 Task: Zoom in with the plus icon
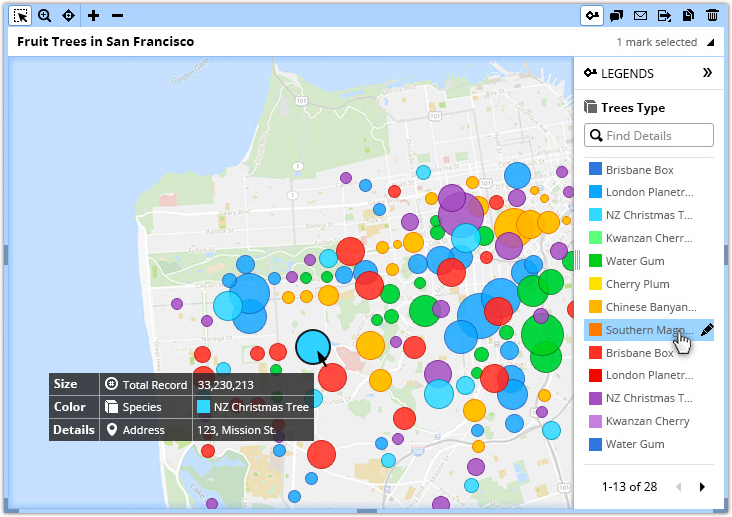(x=93, y=15)
